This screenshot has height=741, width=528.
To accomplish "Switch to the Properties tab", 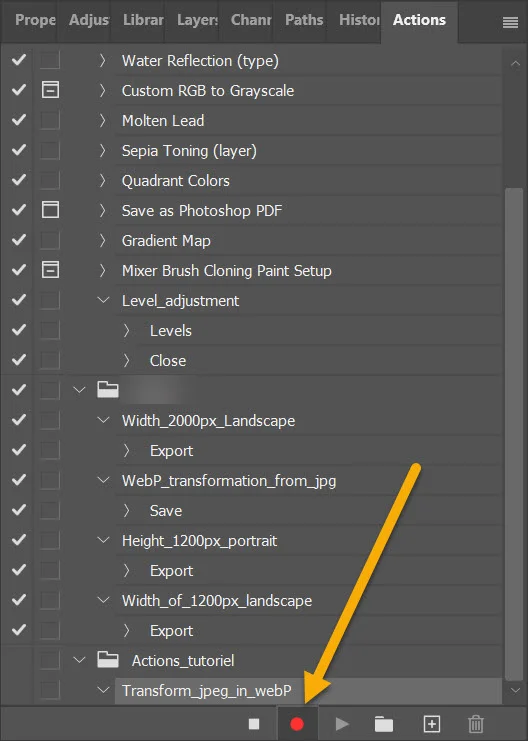I will [35, 20].
